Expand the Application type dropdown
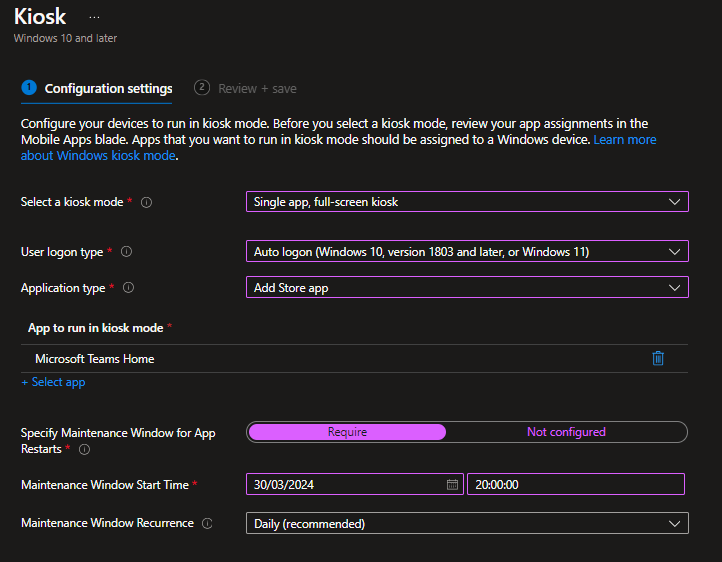 point(467,288)
